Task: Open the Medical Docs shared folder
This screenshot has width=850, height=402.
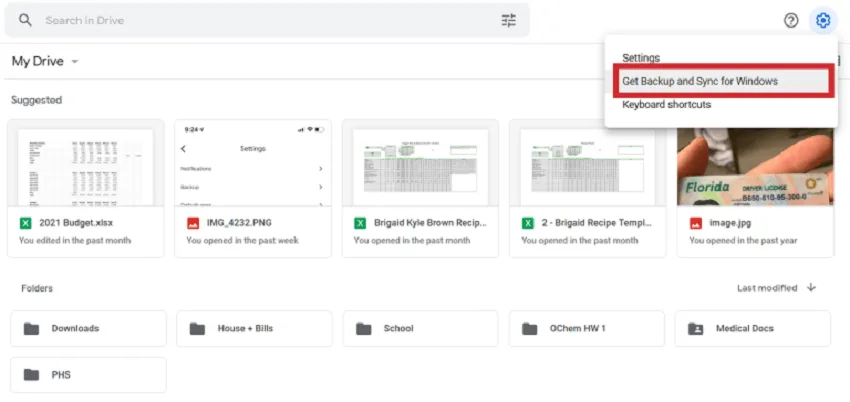Action: pyautogui.click(x=752, y=328)
